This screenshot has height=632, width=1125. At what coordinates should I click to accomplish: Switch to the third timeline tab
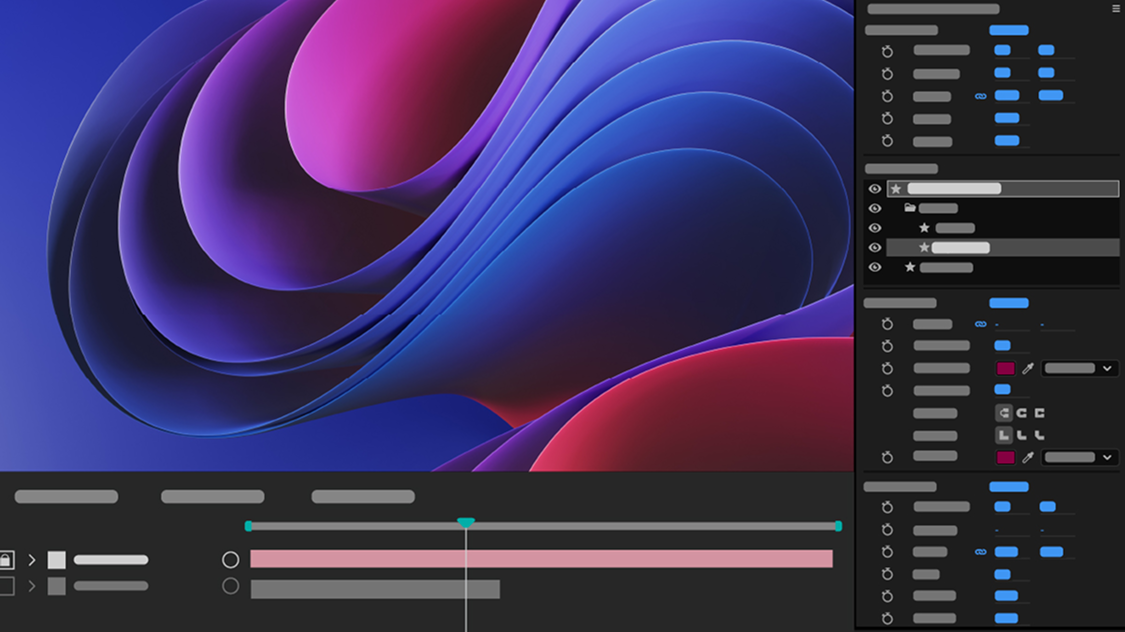coord(363,496)
